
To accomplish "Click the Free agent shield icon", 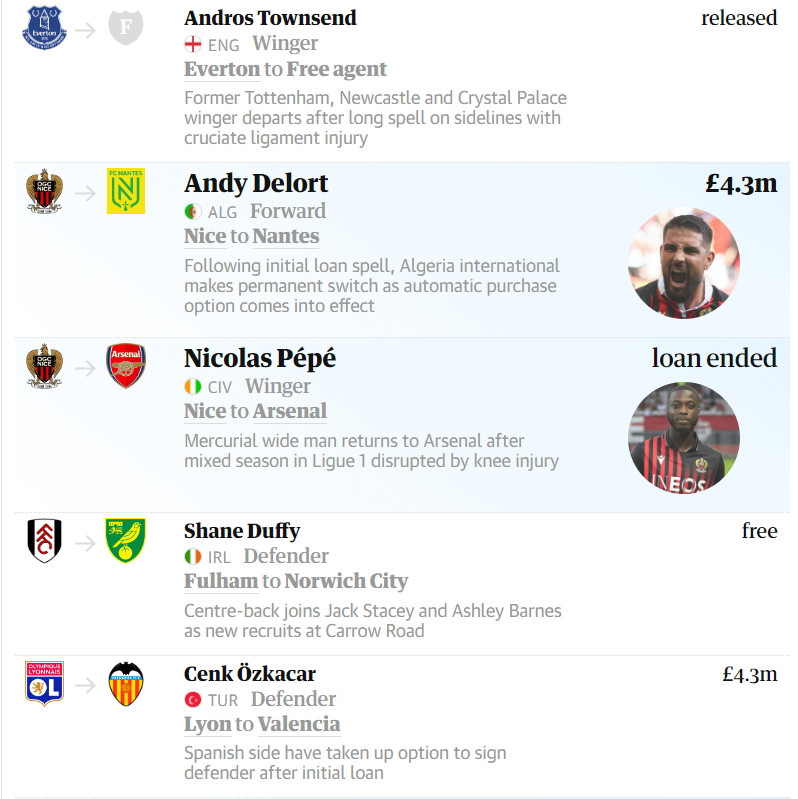I will (x=126, y=28).
